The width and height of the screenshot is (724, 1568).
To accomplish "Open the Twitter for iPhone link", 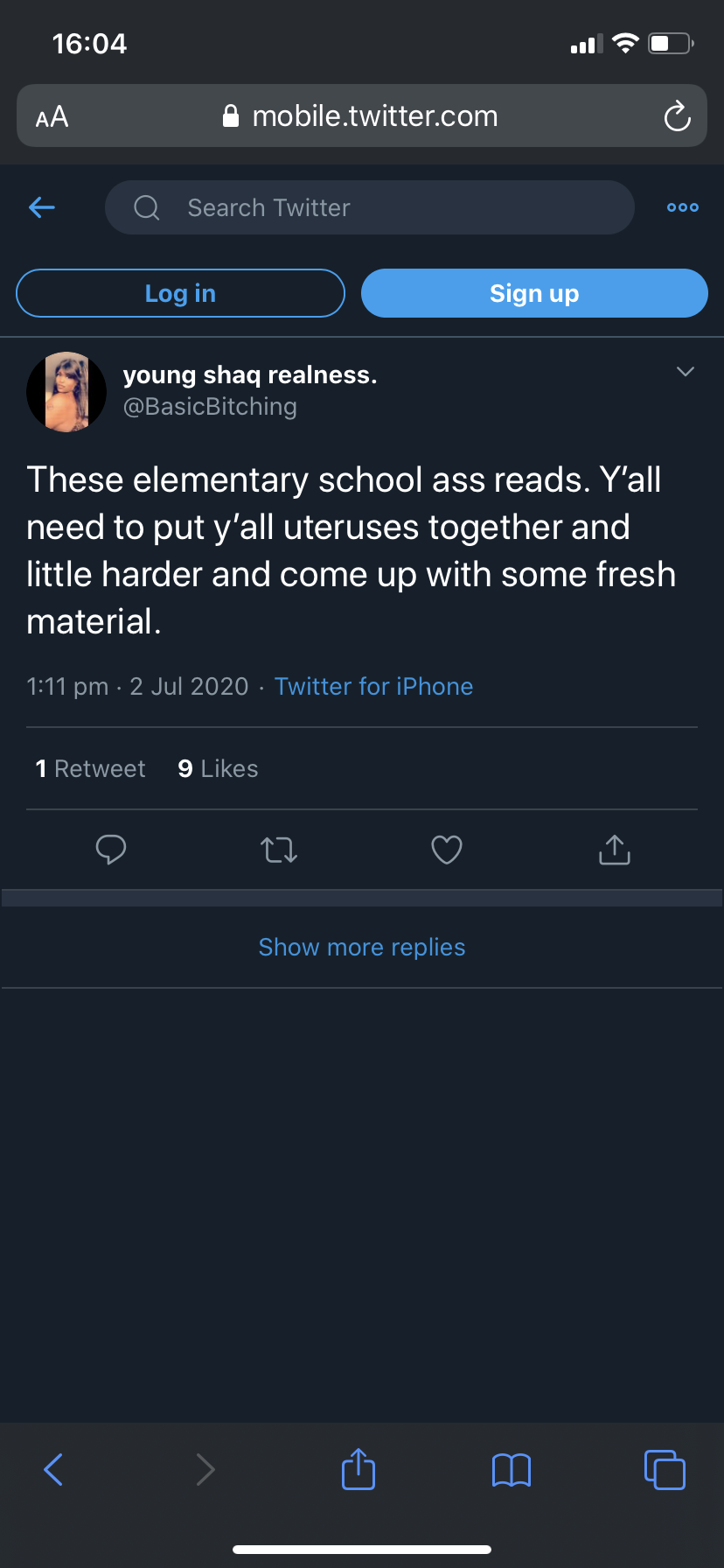I will tap(373, 686).
